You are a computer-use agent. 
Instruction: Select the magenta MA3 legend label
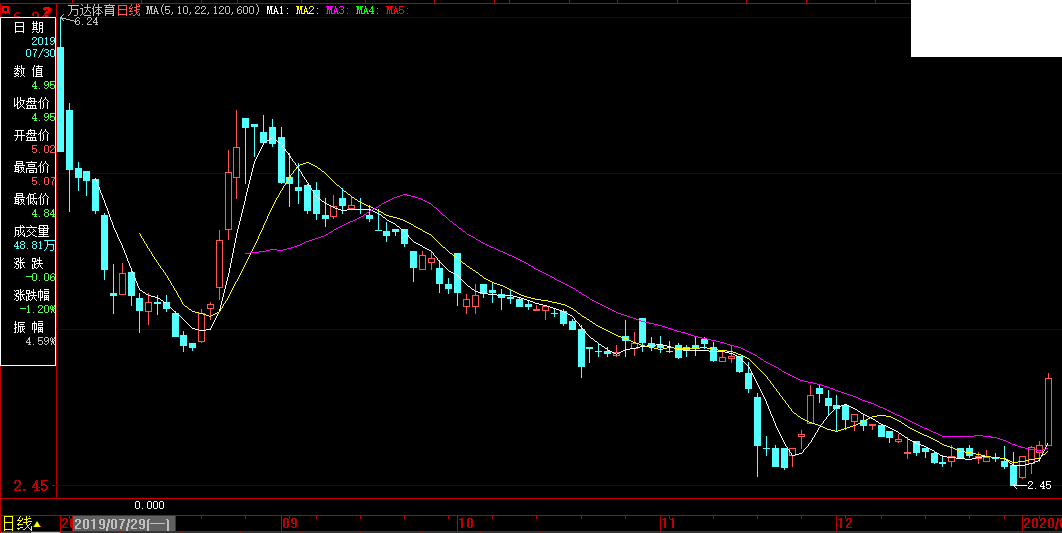pos(336,10)
